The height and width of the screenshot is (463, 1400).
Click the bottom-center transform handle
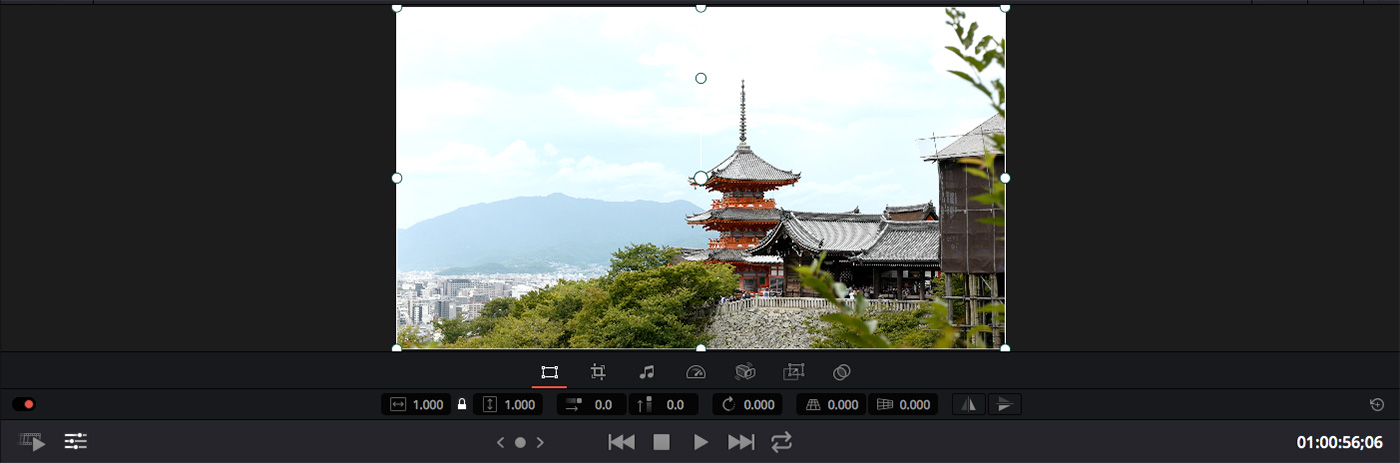pyautogui.click(x=701, y=348)
